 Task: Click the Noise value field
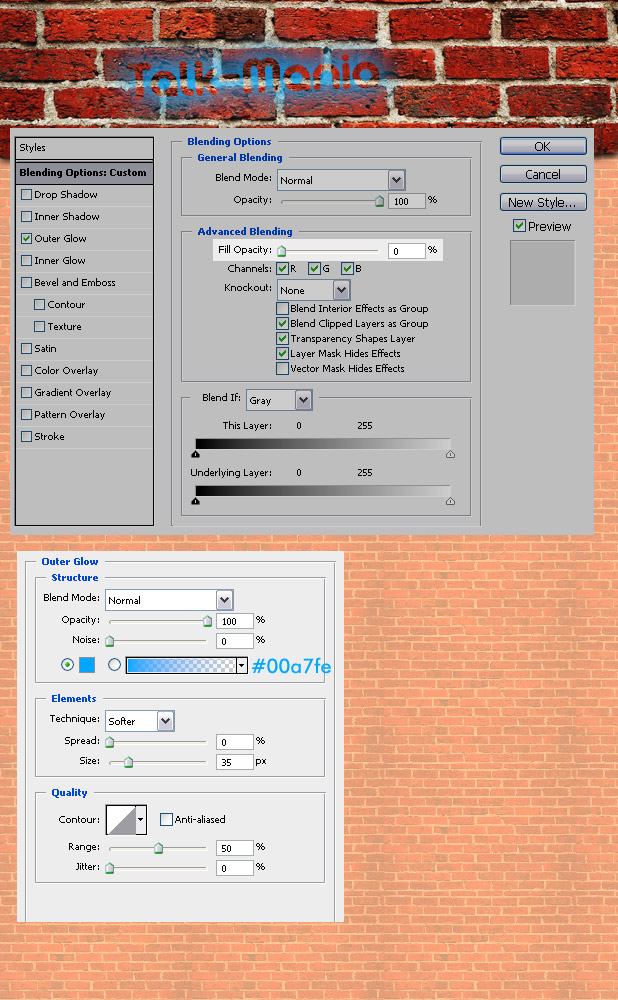click(235, 641)
